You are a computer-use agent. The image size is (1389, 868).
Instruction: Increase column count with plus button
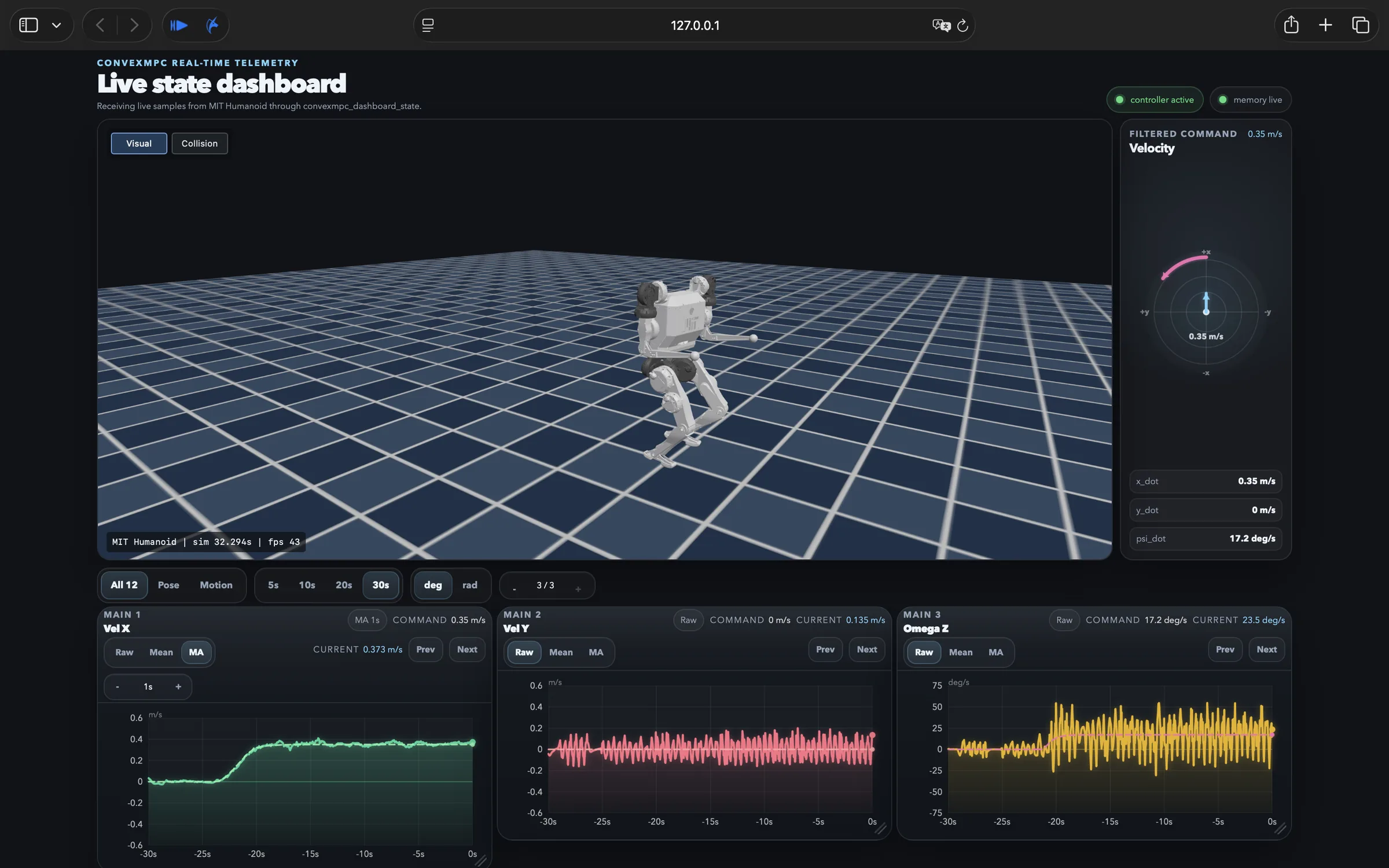(578, 589)
